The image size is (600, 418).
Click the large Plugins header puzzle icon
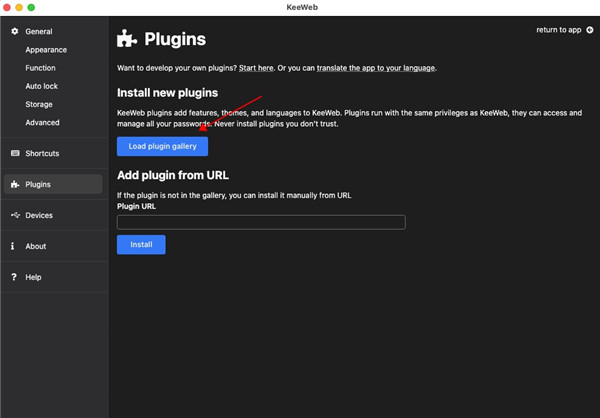point(127,40)
